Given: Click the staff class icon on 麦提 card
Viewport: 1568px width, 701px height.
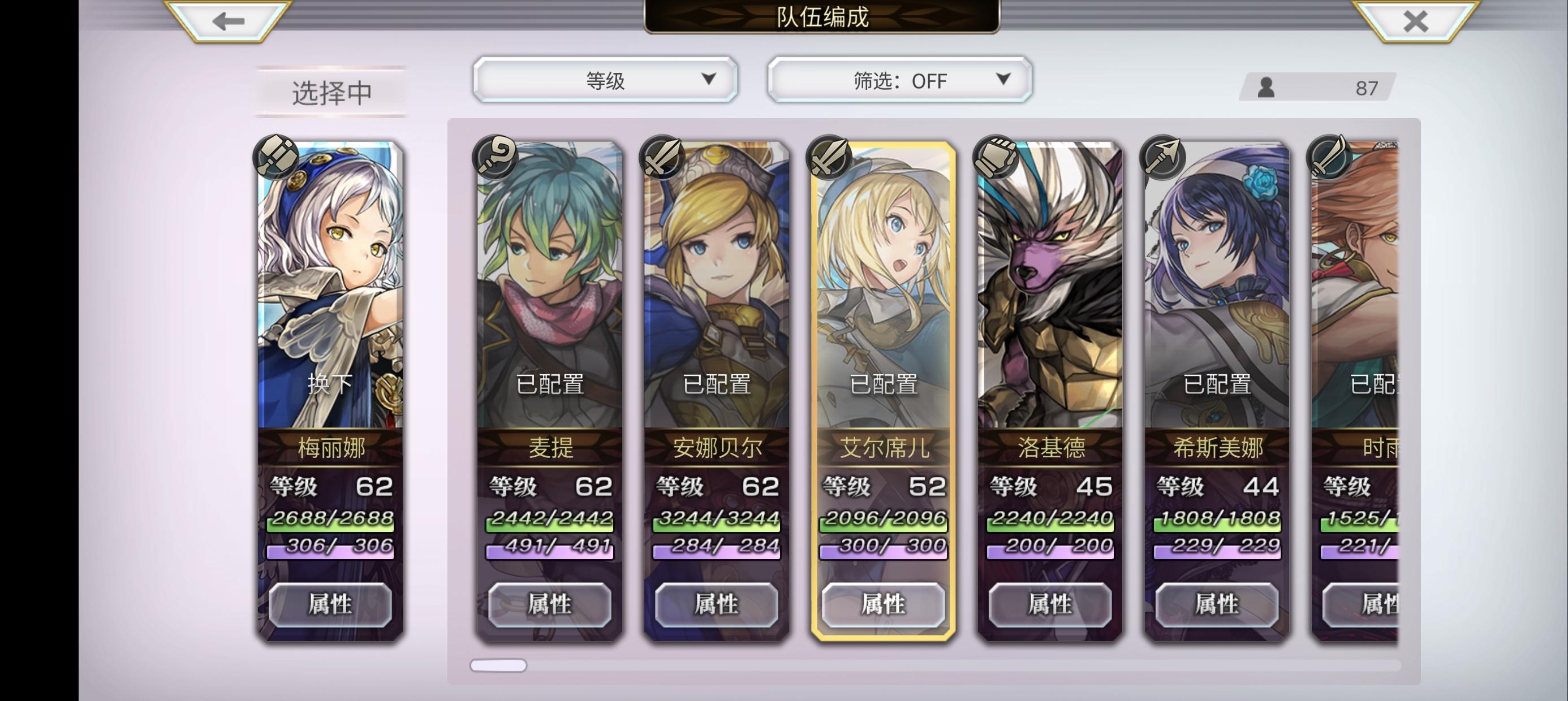Looking at the screenshot, I should pyautogui.click(x=495, y=157).
